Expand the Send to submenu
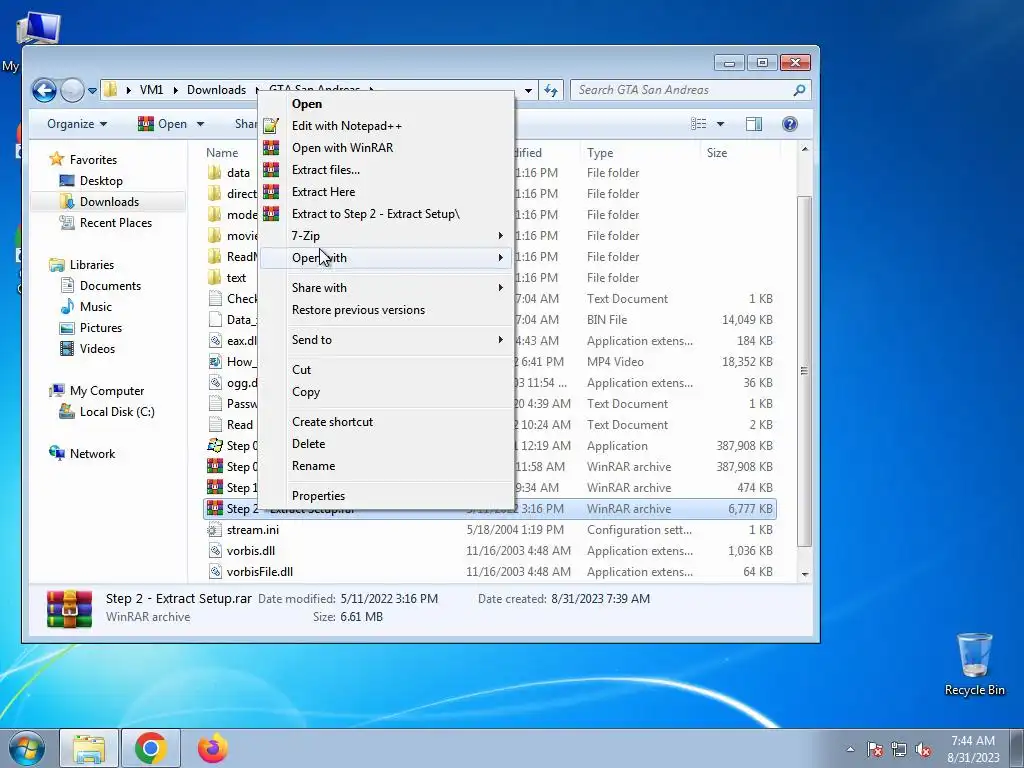The image size is (1024, 768). click(387, 340)
